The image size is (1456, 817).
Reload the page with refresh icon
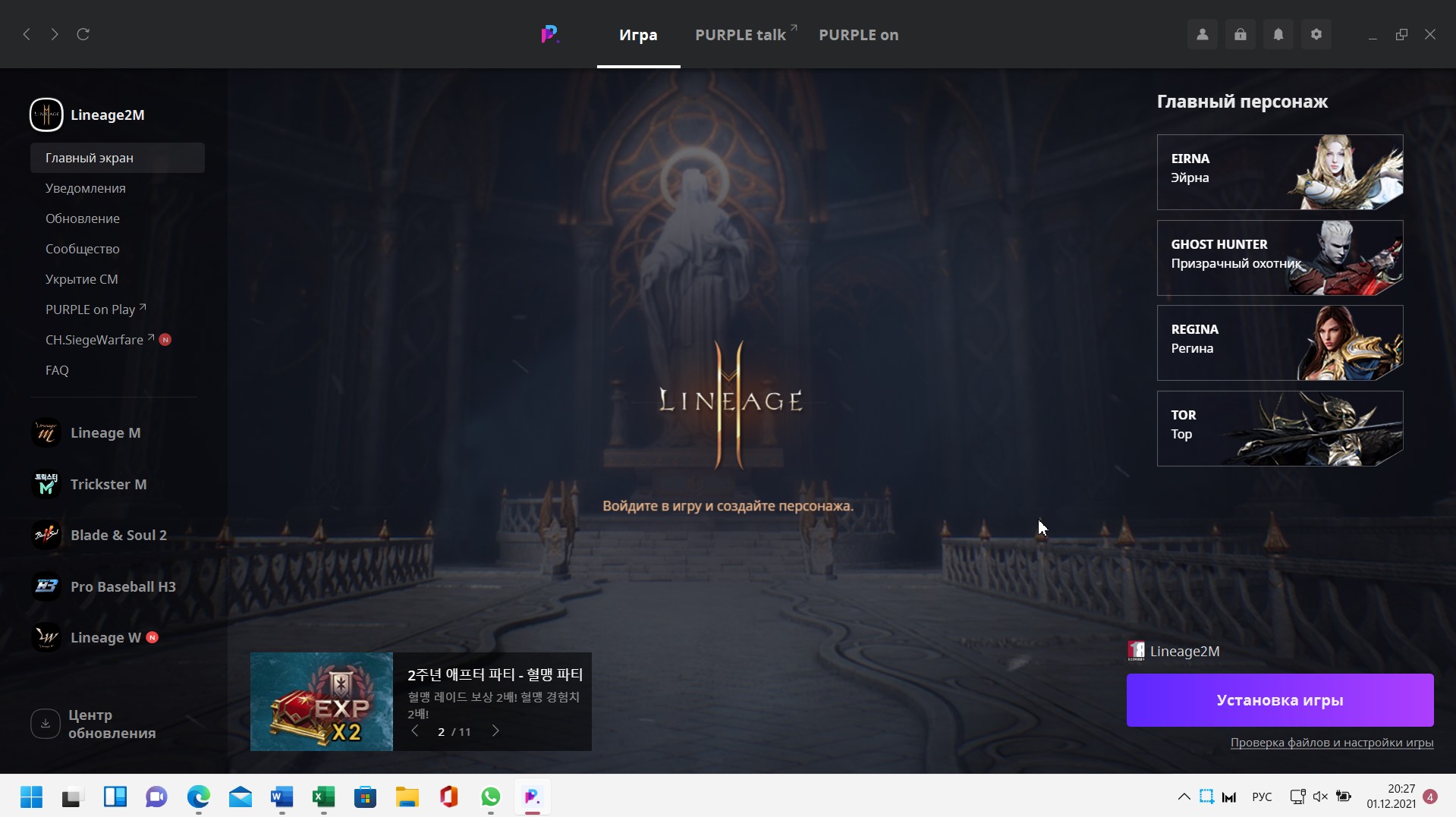[83, 34]
